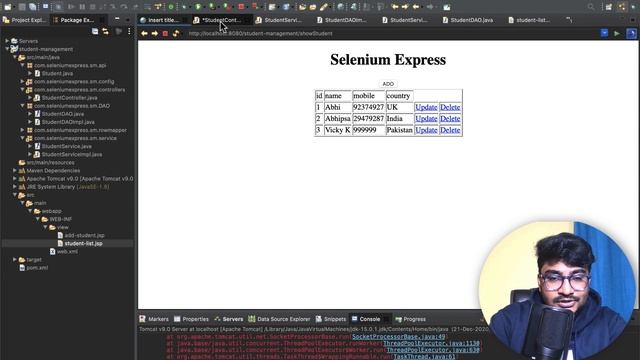This screenshot has height=360, width=640.
Task: Open the StudentDAO.java editor tab
Action: (x=468, y=20)
